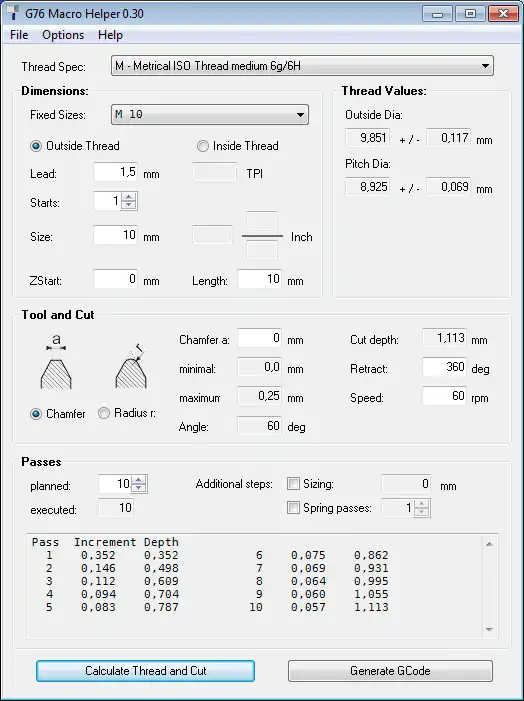Click the radius tool tip illustration

click(131, 366)
